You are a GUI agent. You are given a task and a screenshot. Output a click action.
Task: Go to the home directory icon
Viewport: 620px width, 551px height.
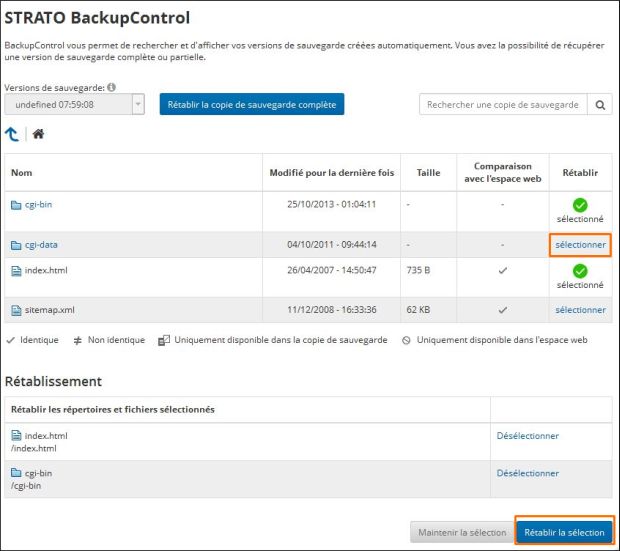tap(38, 133)
